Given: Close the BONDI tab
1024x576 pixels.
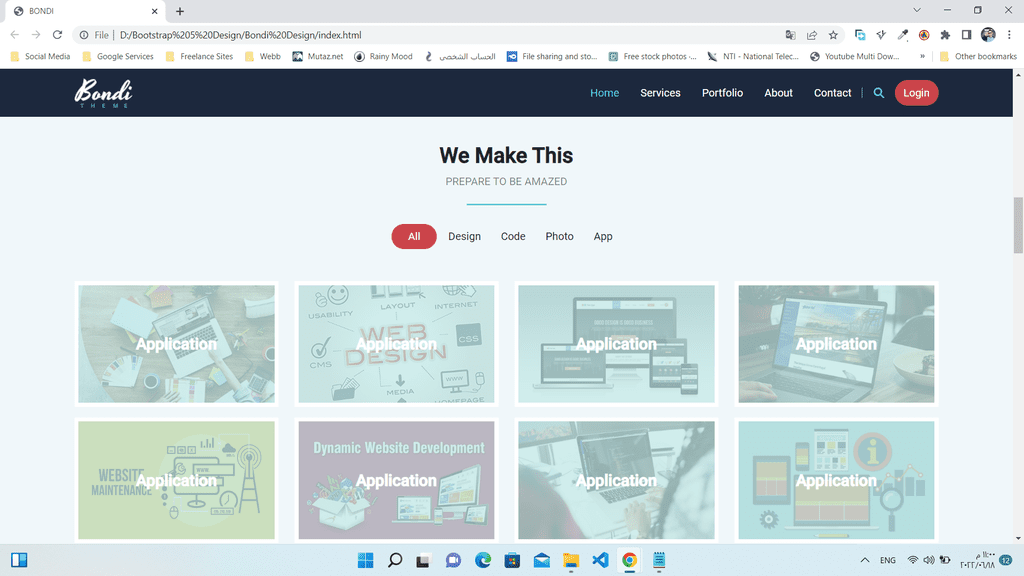Looking at the screenshot, I should point(154,11).
